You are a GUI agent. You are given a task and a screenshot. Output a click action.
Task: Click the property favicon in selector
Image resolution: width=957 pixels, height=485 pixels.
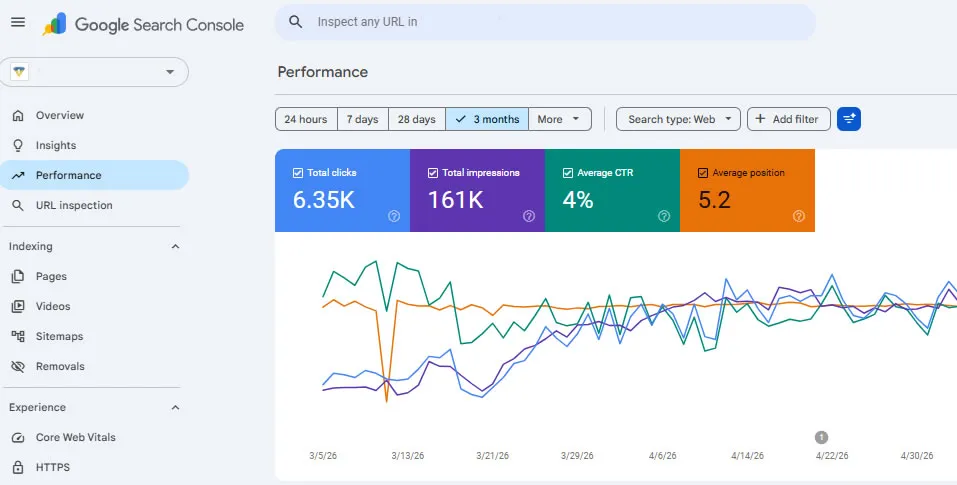(19, 72)
